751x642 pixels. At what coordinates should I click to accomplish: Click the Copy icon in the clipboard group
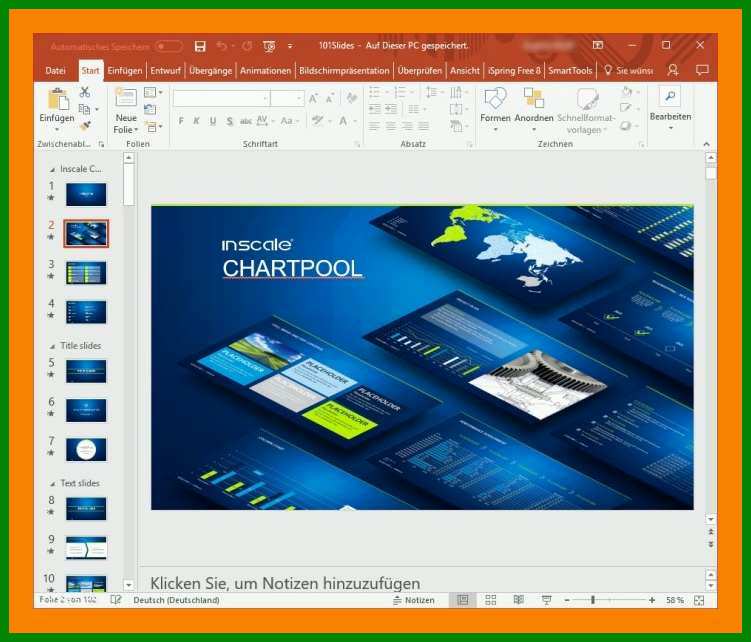(x=84, y=109)
